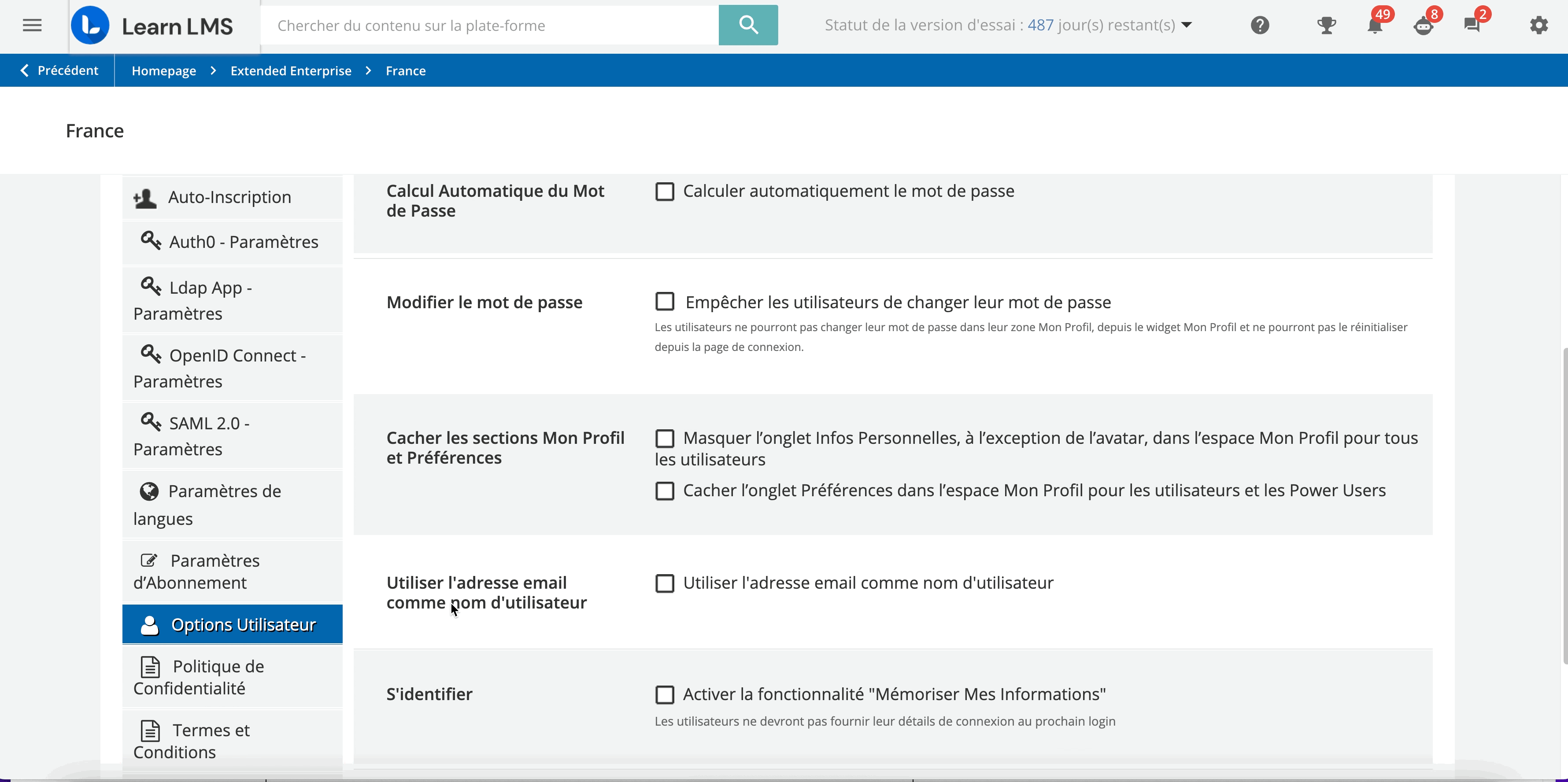Viewport: 1568px width, 782px height.
Task: Check Cacher l'onglet Préférences option
Action: (x=665, y=491)
